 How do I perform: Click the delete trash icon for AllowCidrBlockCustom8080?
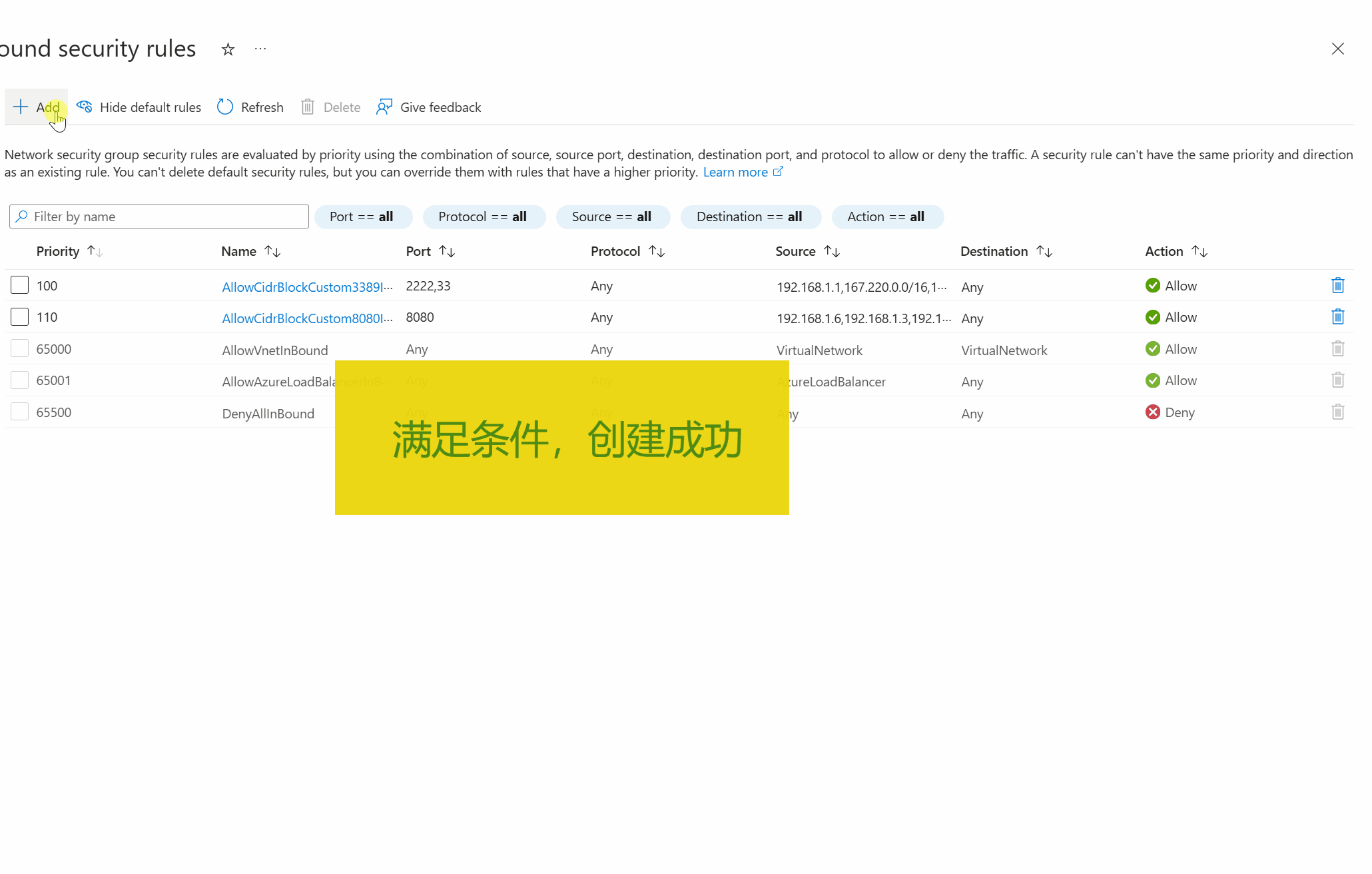pyautogui.click(x=1338, y=317)
